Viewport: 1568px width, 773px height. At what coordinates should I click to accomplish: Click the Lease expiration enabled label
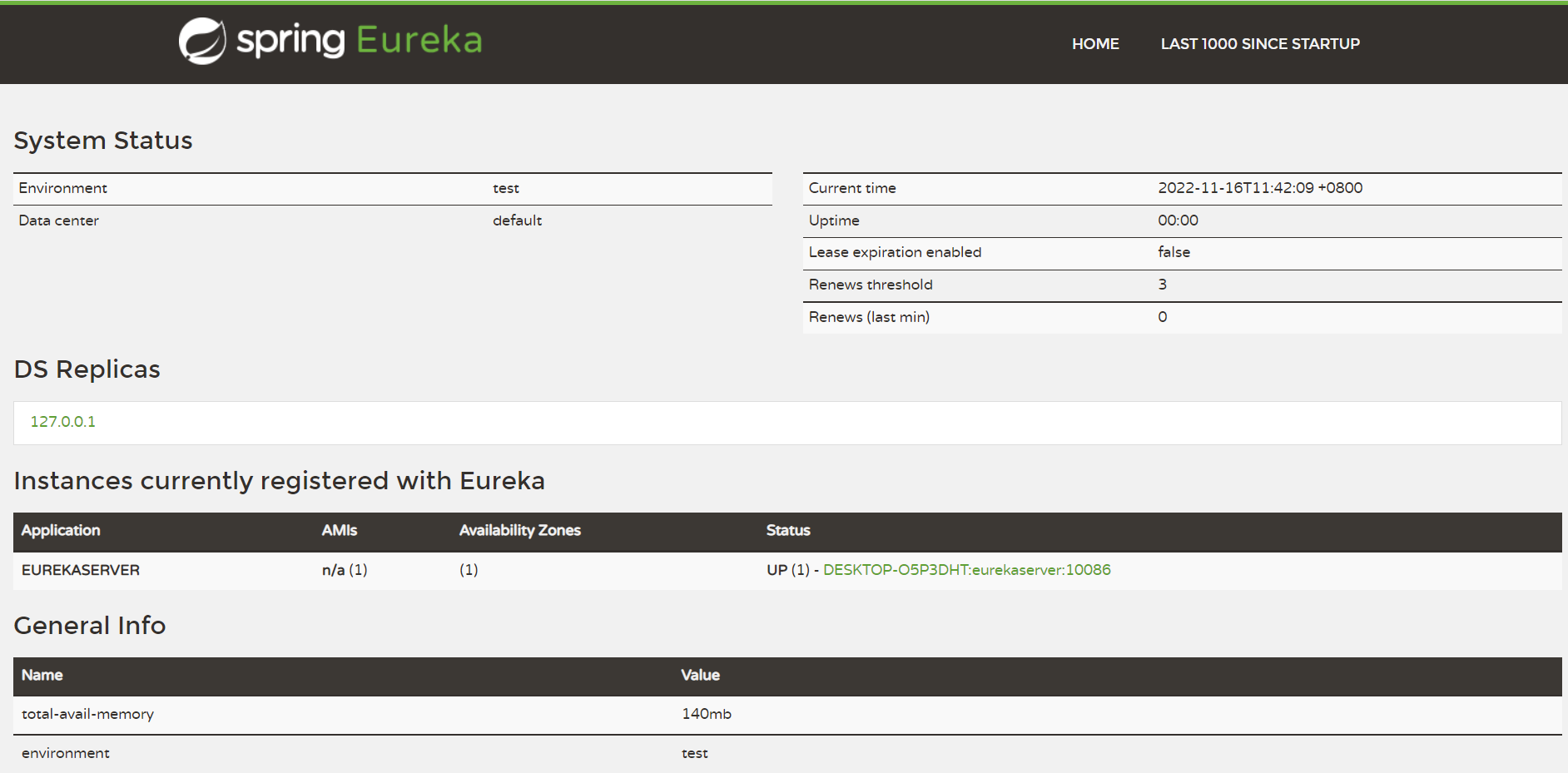896,252
